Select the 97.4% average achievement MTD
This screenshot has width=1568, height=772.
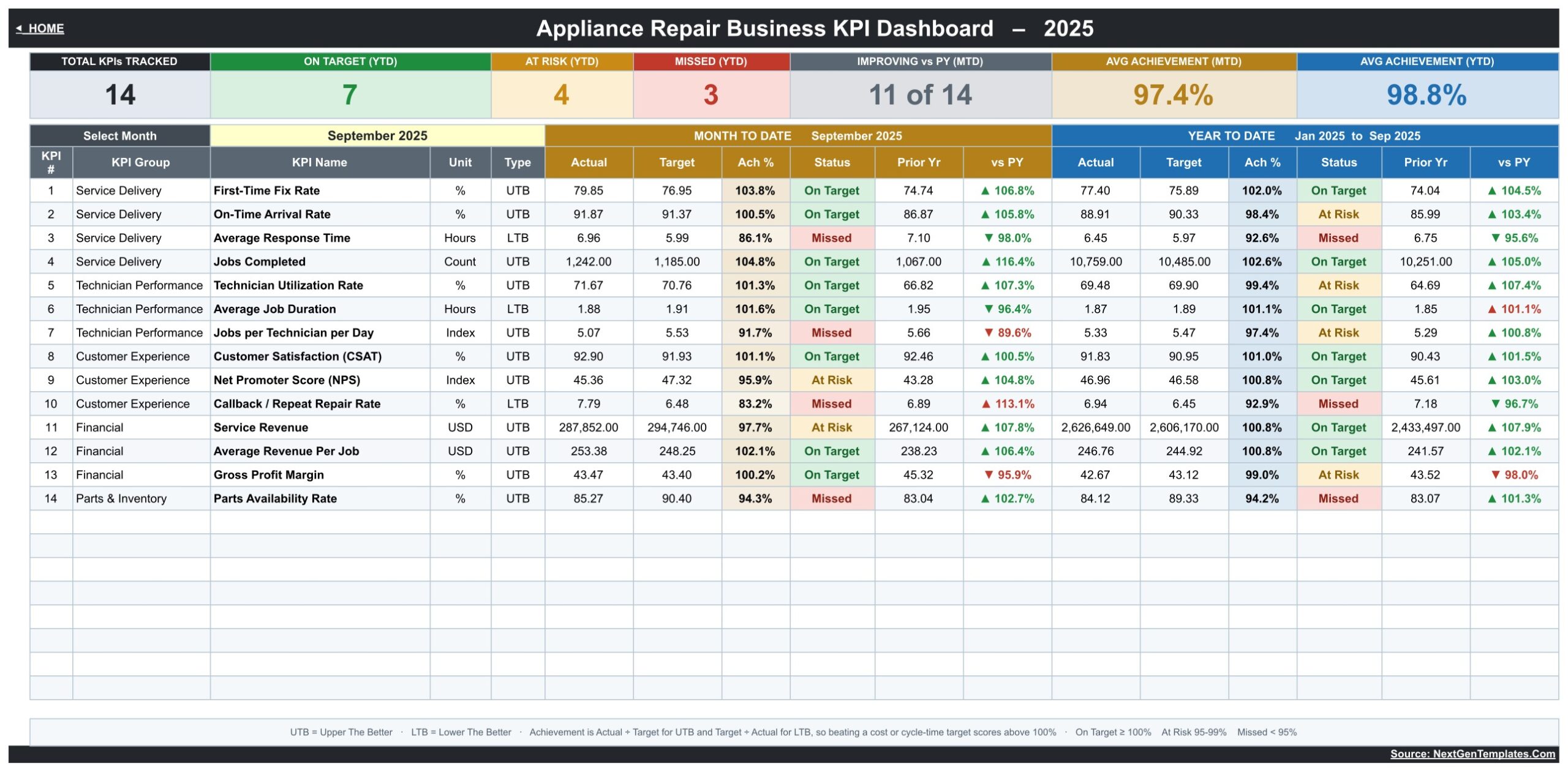coord(1174,94)
